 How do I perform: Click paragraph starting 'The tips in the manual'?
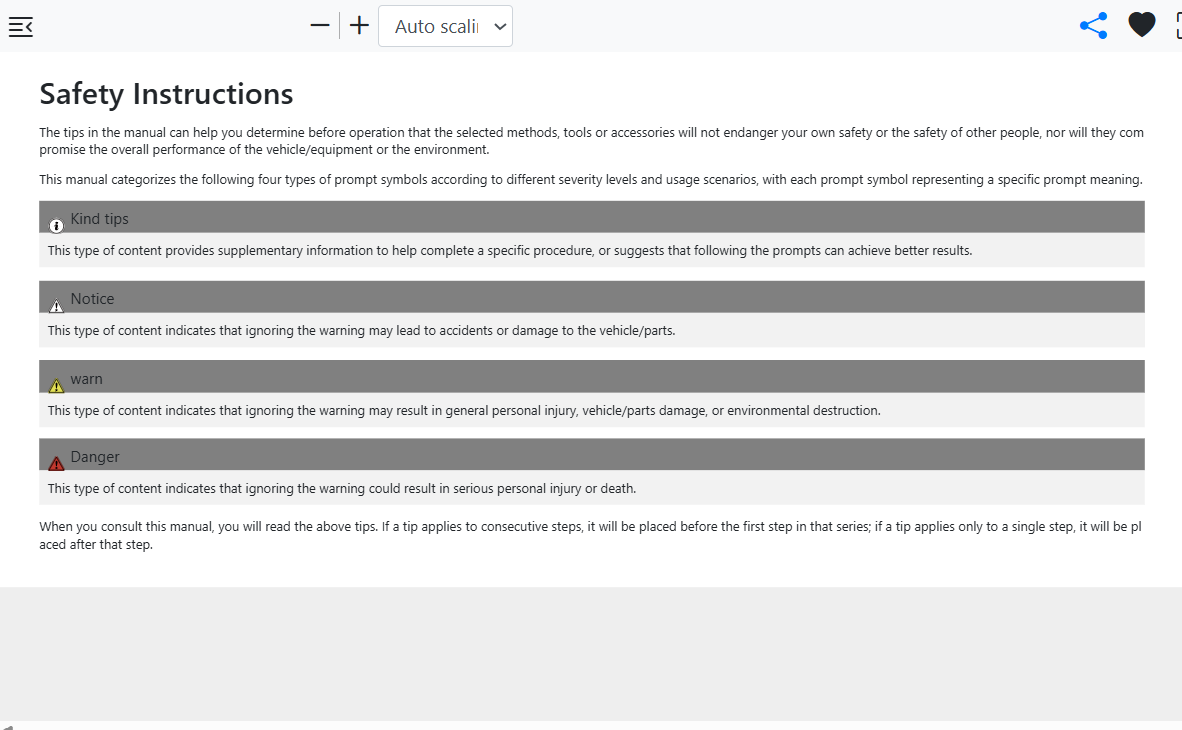(591, 141)
